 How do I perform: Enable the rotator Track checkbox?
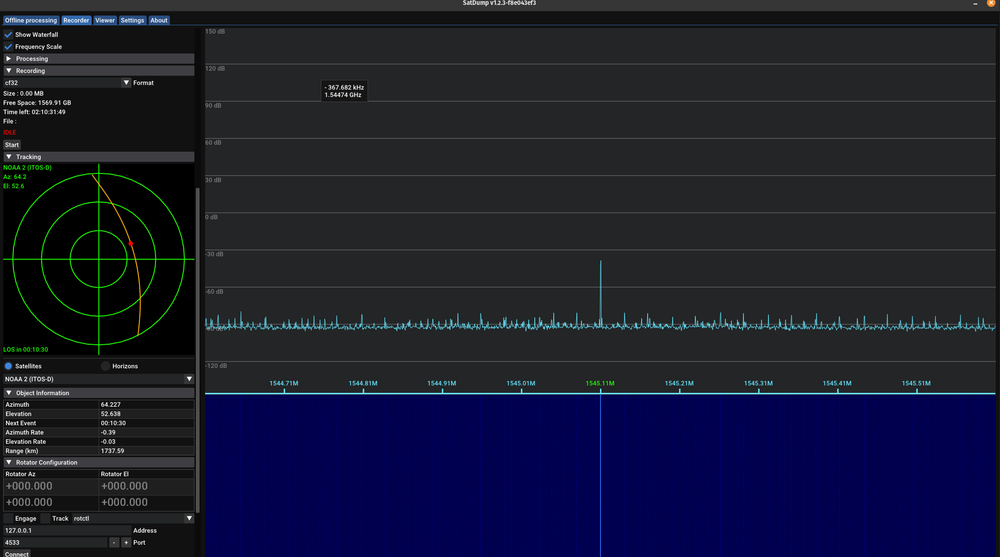46,518
